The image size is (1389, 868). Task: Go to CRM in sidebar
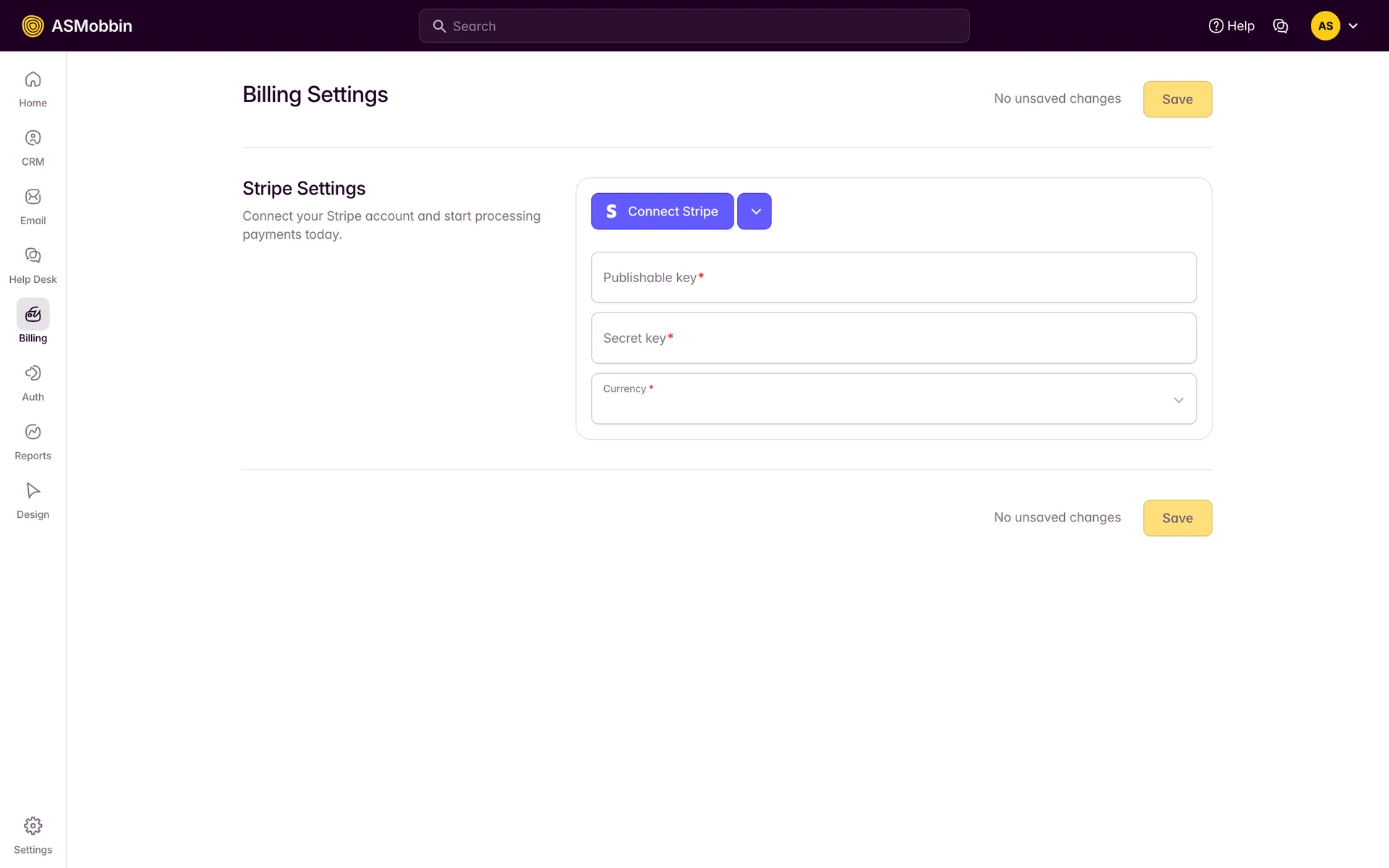point(33,138)
